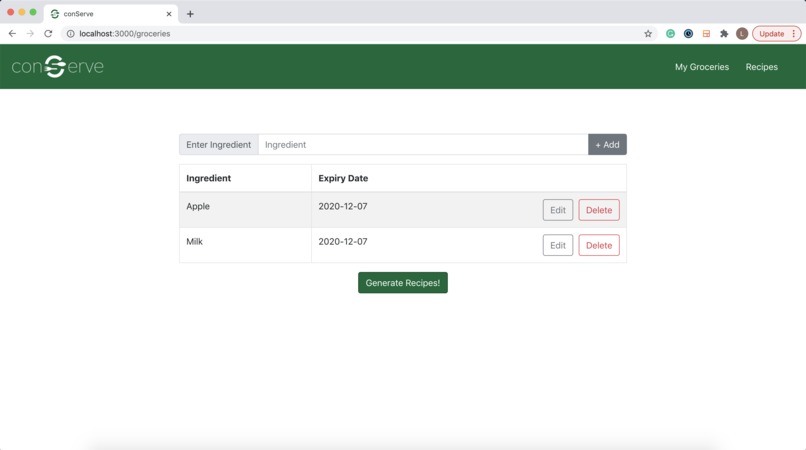This screenshot has height=450, width=806.
Task: Click the Chrome Update button
Action: [776, 33]
